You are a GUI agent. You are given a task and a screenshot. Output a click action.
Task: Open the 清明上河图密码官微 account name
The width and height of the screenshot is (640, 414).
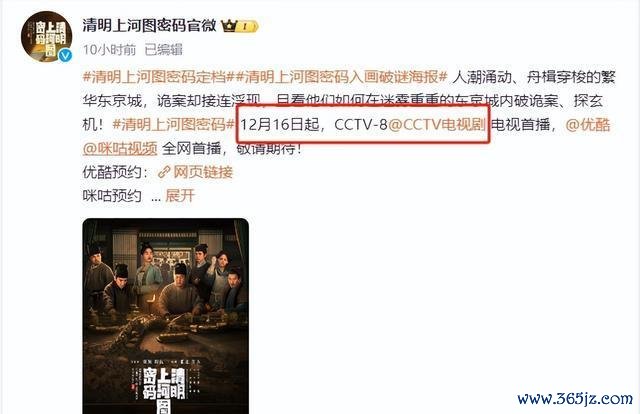[x=149, y=26]
